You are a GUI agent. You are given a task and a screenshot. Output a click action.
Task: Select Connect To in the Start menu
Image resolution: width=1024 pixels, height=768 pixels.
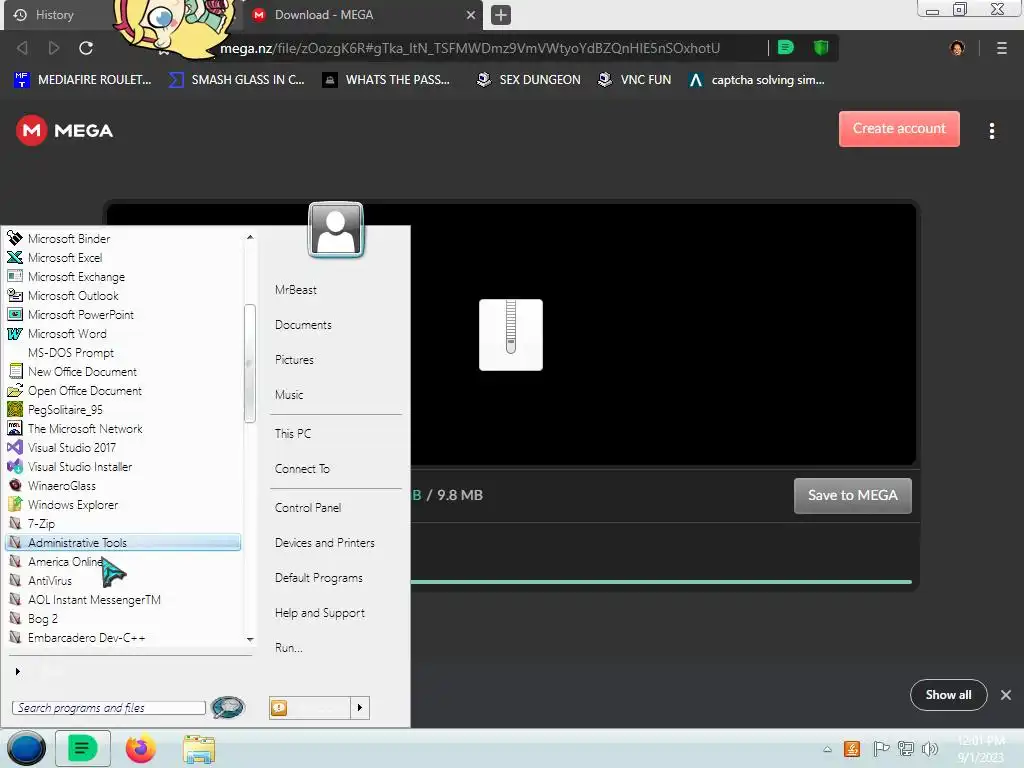[302, 469]
